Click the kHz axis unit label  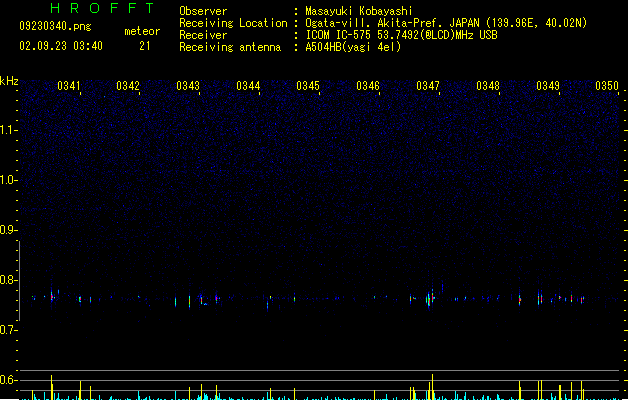pos(9,81)
